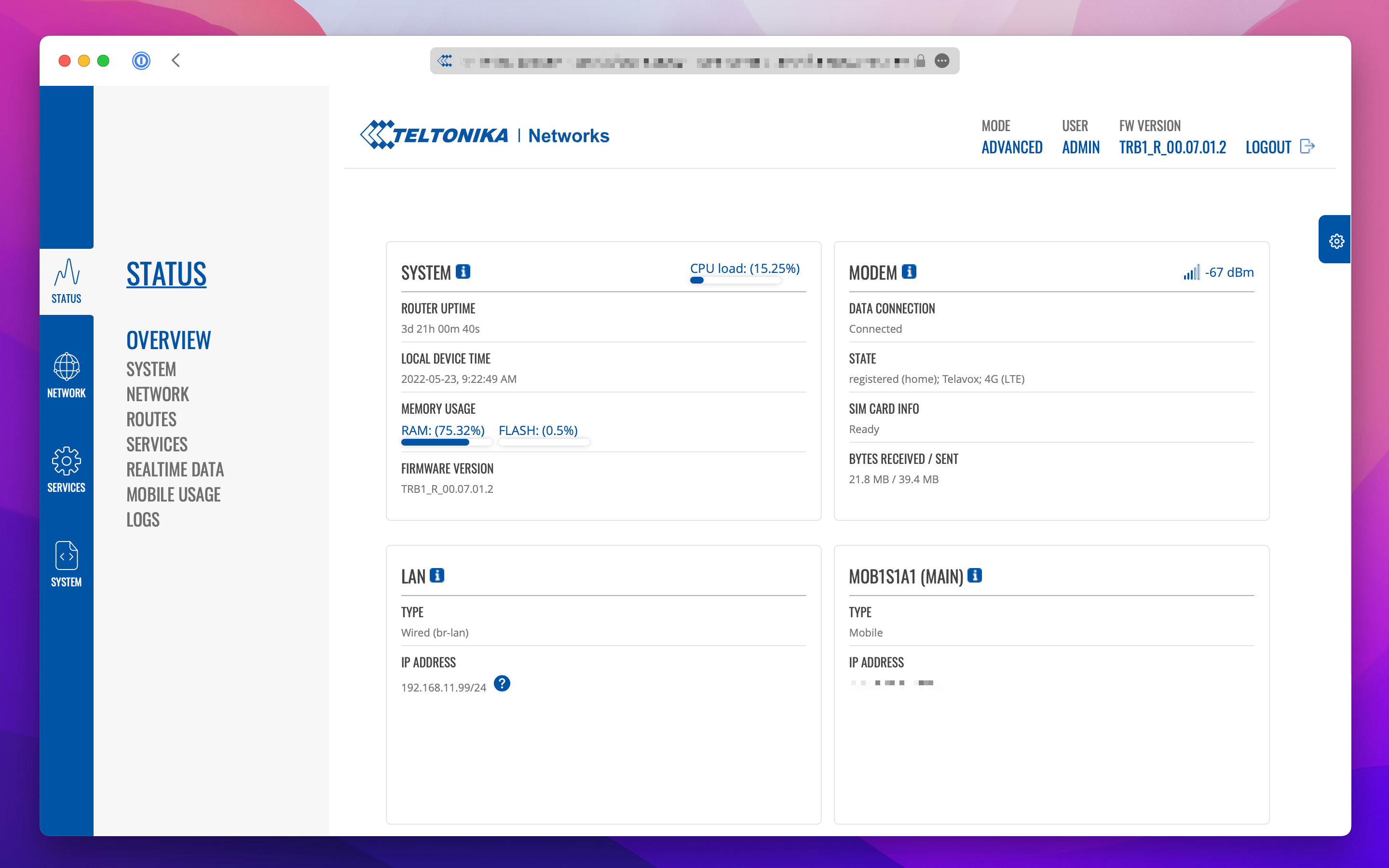Click the logout arrow icon
The width and height of the screenshot is (1389, 868).
(x=1307, y=147)
